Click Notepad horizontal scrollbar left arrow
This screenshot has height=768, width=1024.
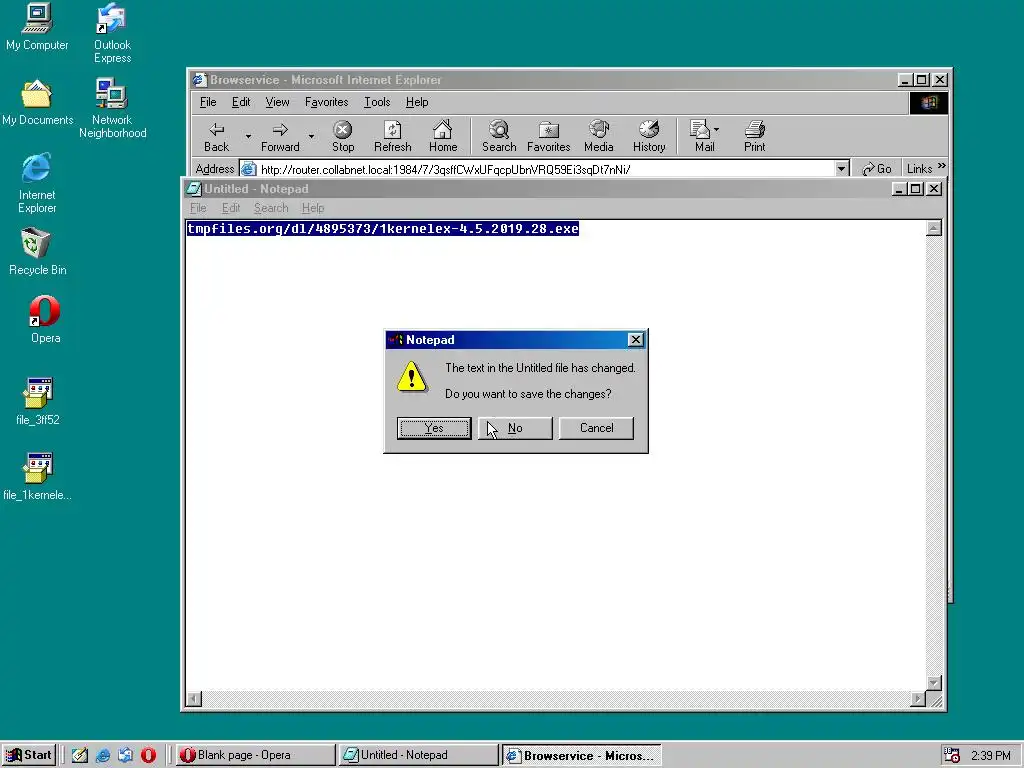(194, 699)
